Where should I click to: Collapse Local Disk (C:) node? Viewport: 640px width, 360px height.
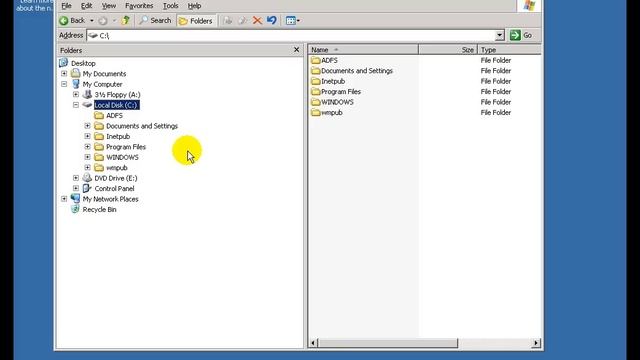point(76,105)
